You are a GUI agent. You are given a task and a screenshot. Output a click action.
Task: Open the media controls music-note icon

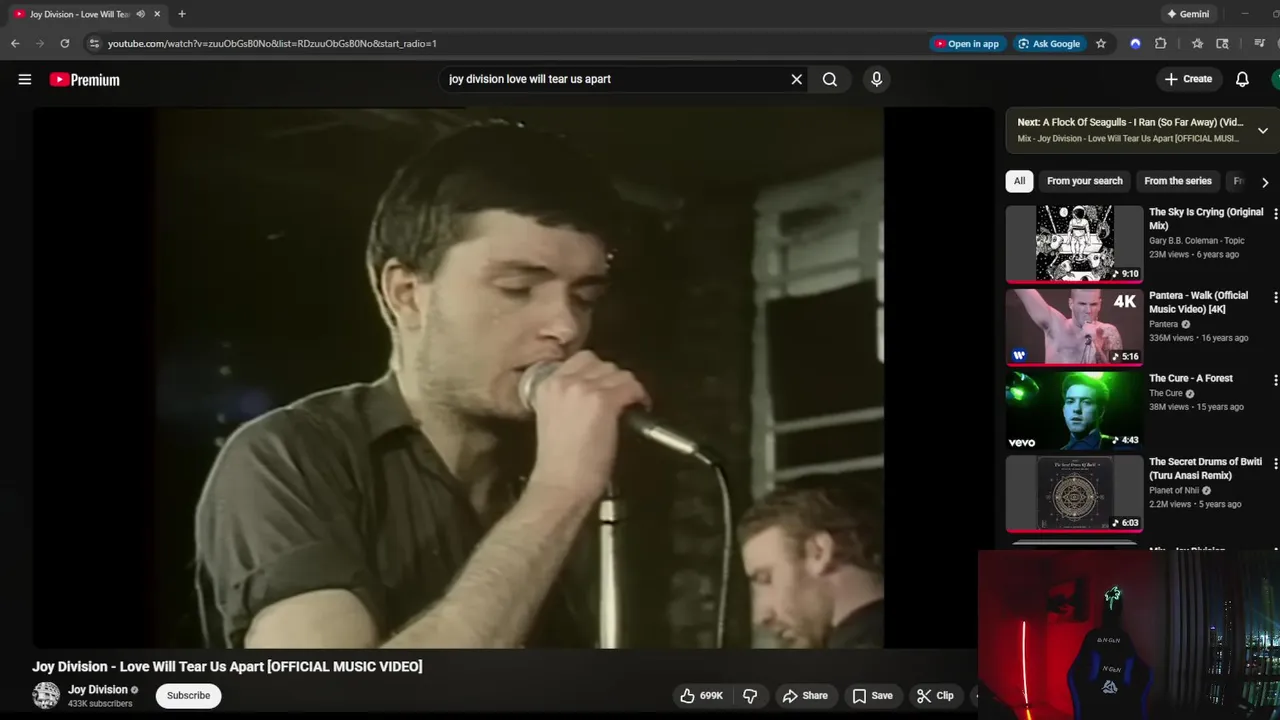tap(1259, 43)
